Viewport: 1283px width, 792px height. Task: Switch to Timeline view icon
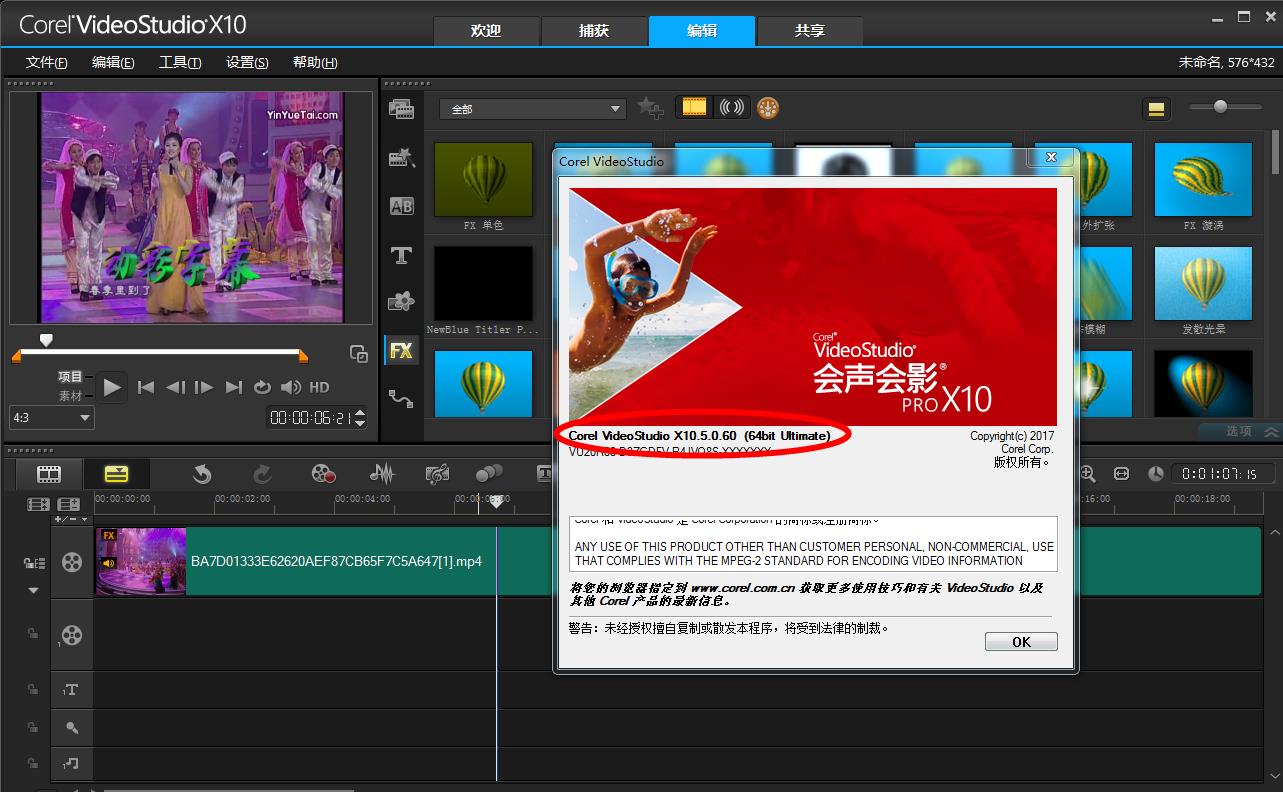116,474
